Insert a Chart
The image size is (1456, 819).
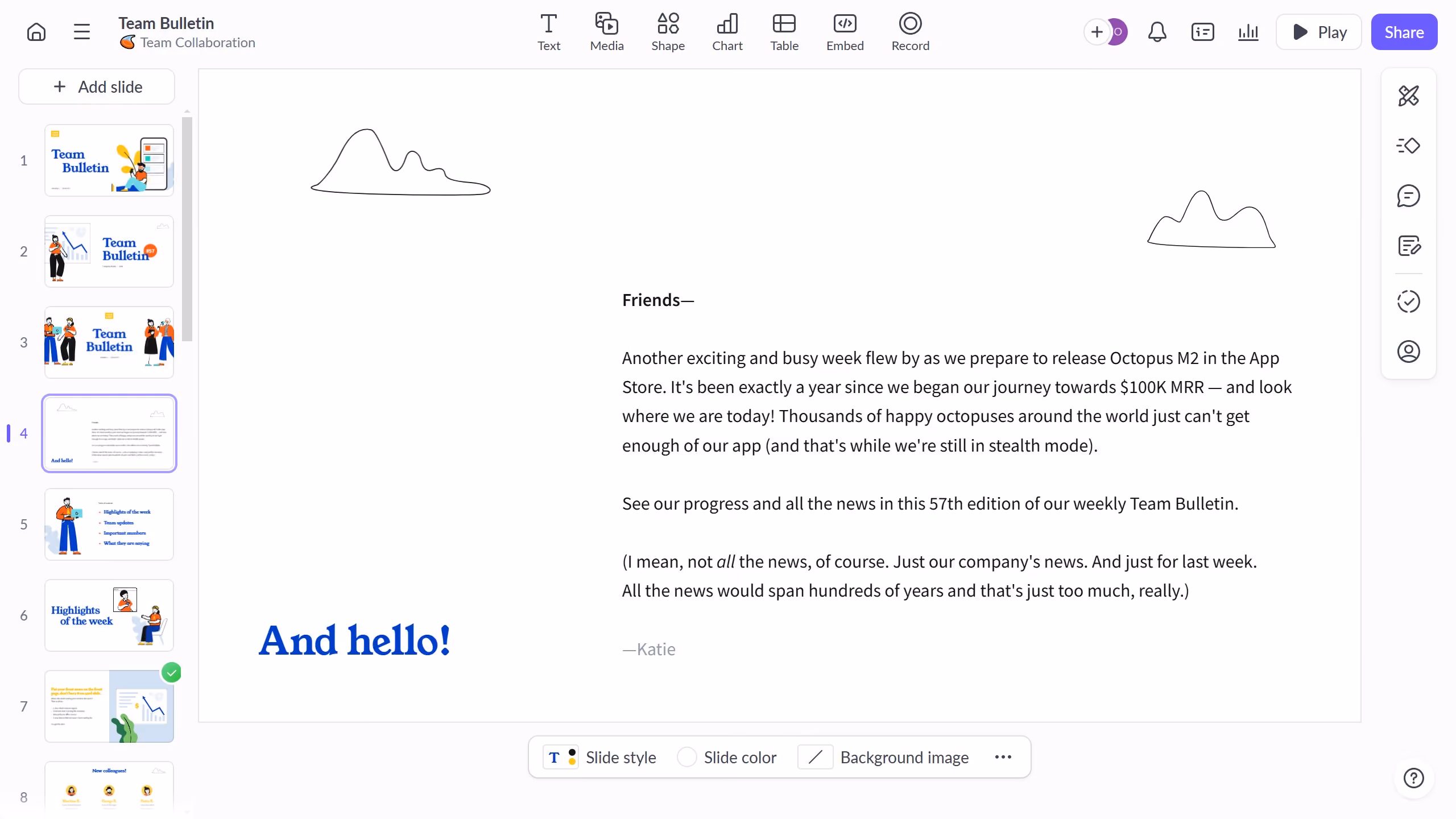coord(727,32)
